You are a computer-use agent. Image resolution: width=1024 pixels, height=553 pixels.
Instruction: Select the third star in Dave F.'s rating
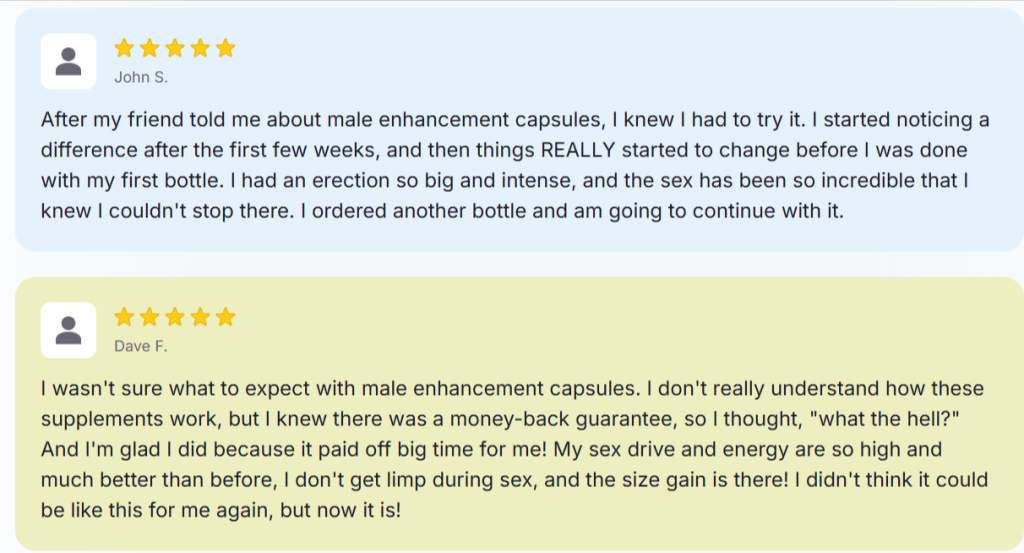[x=175, y=317]
